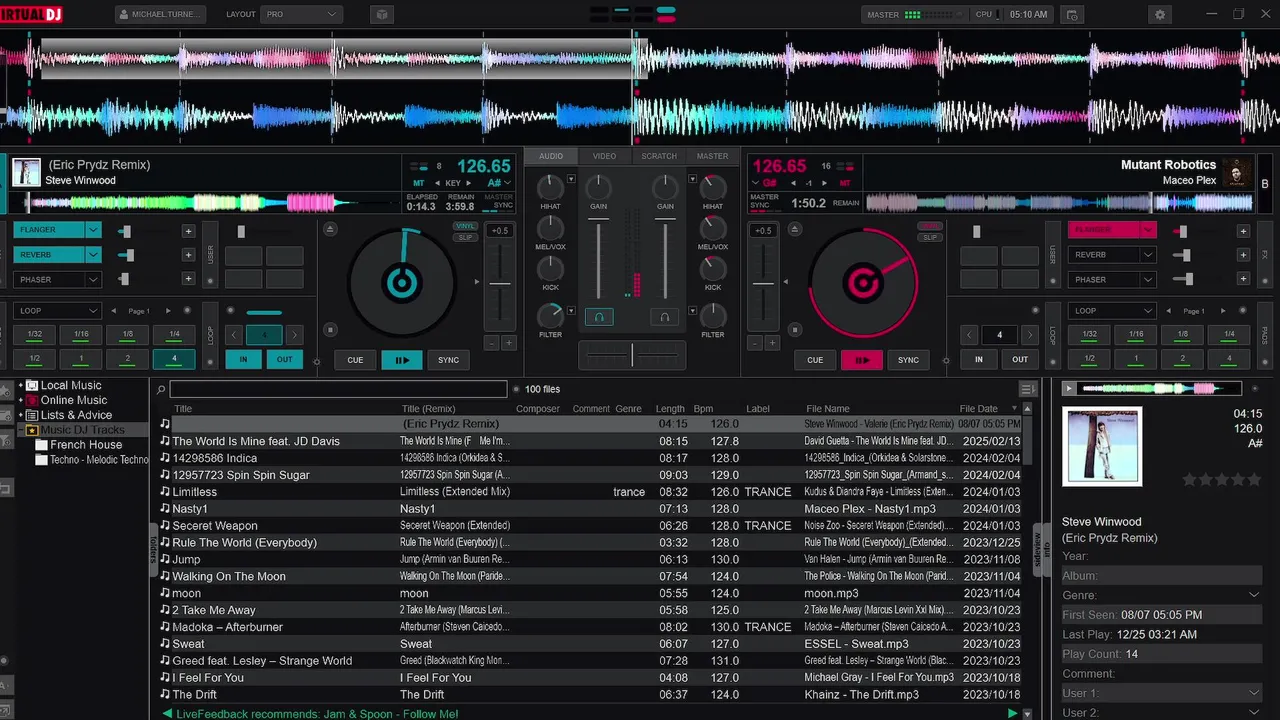Click CUE on the left deck

tap(355, 360)
